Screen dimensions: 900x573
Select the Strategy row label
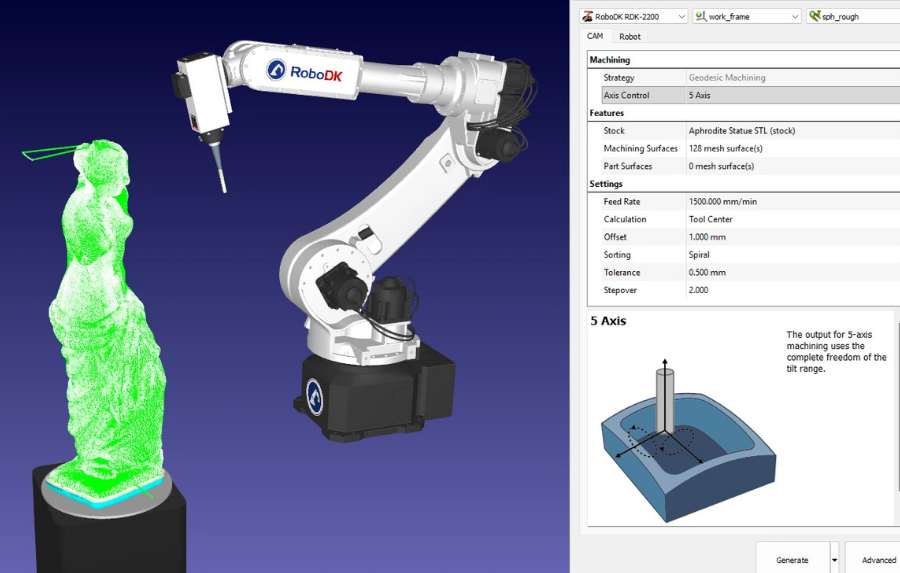click(619, 78)
